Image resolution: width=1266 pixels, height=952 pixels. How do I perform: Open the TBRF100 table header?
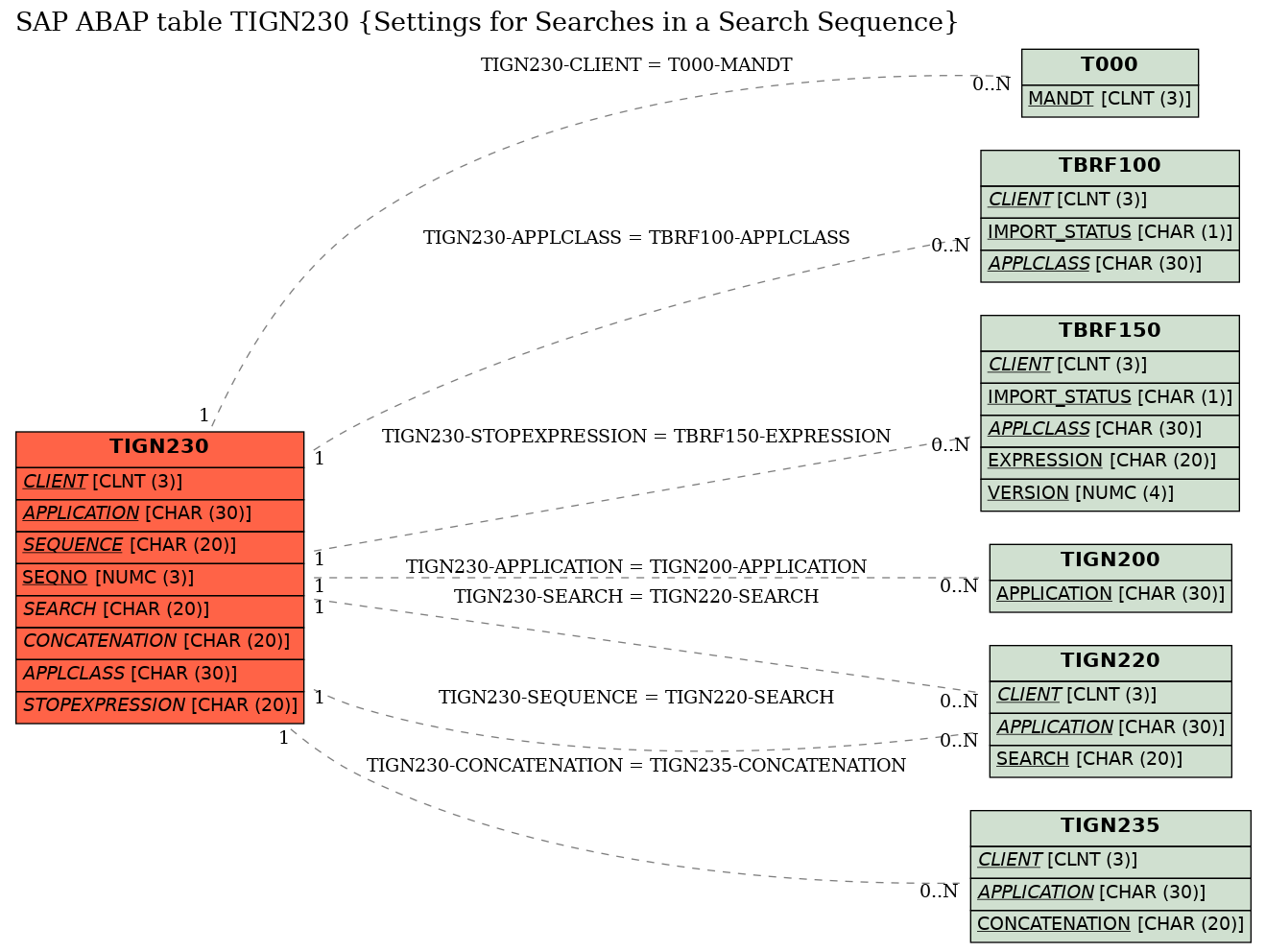coord(1110,167)
